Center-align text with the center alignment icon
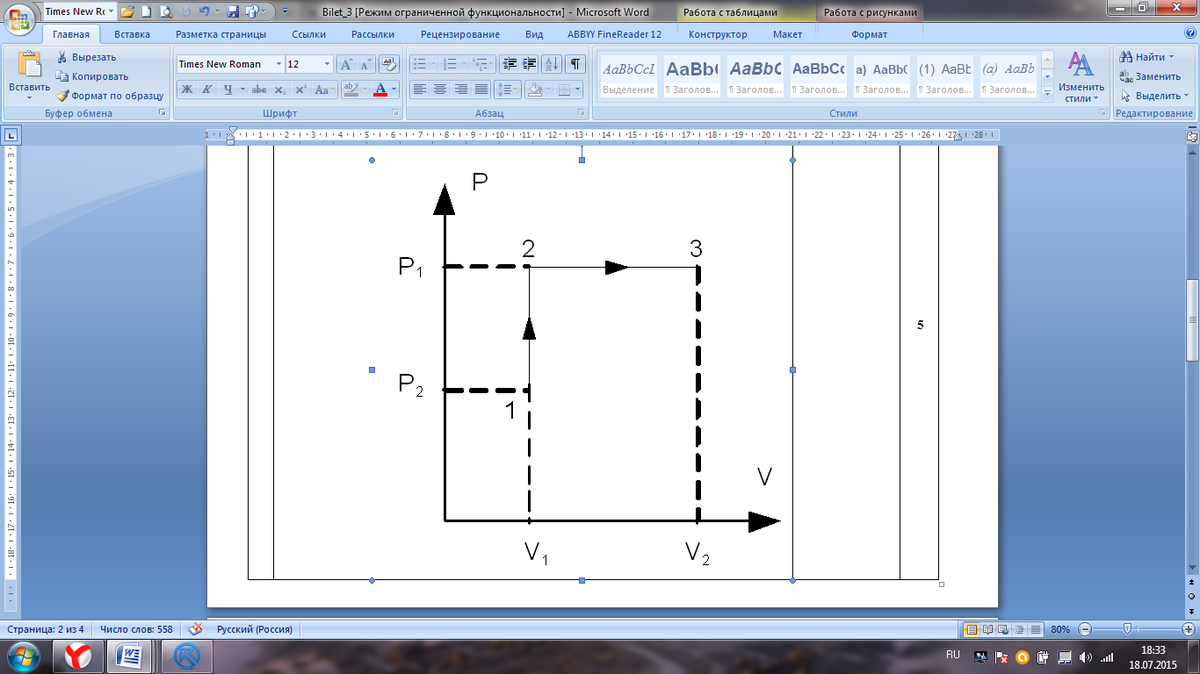The image size is (1200, 674). [x=440, y=89]
